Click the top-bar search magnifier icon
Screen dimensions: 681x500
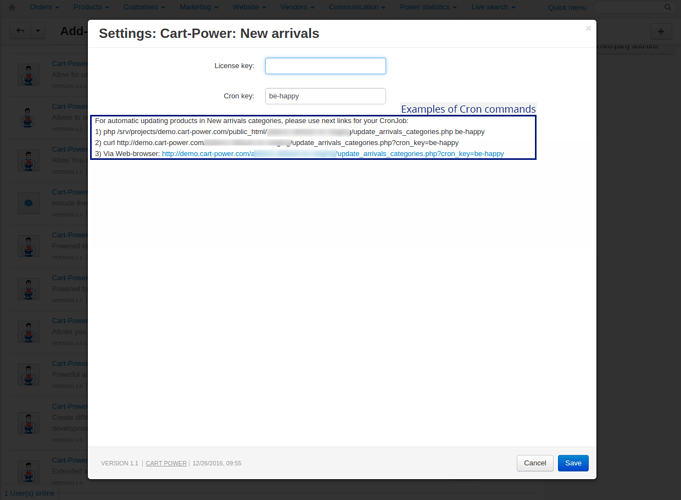668,7
